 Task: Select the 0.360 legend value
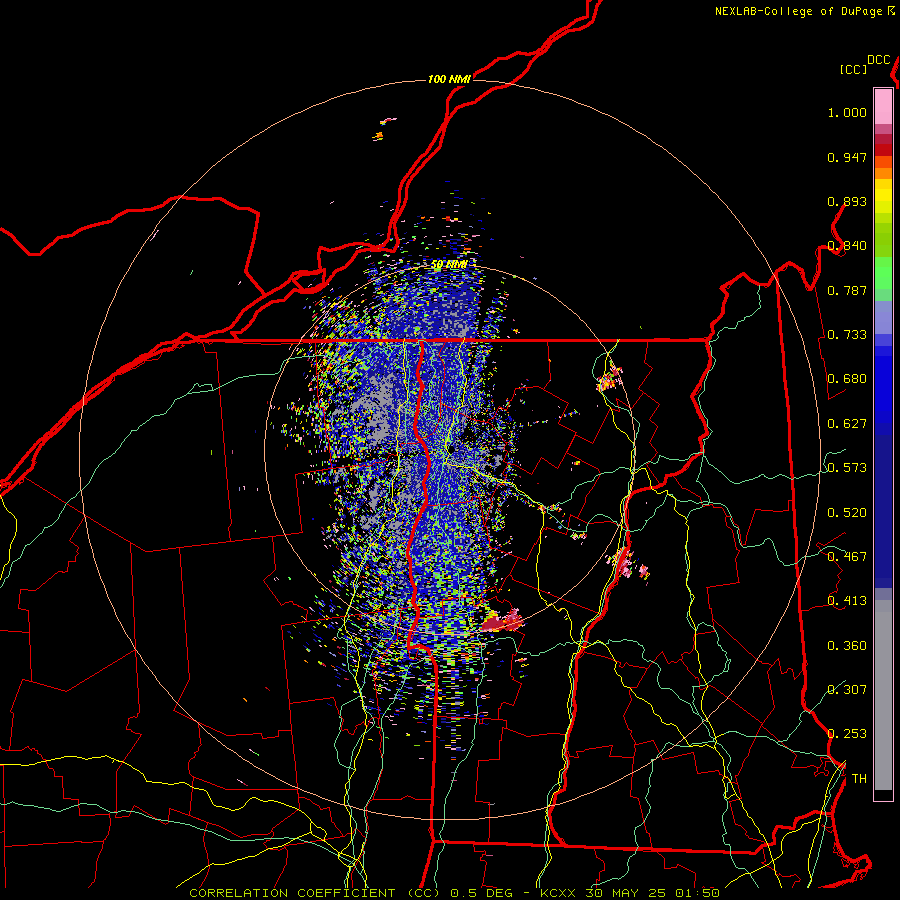(x=847, y=646)
